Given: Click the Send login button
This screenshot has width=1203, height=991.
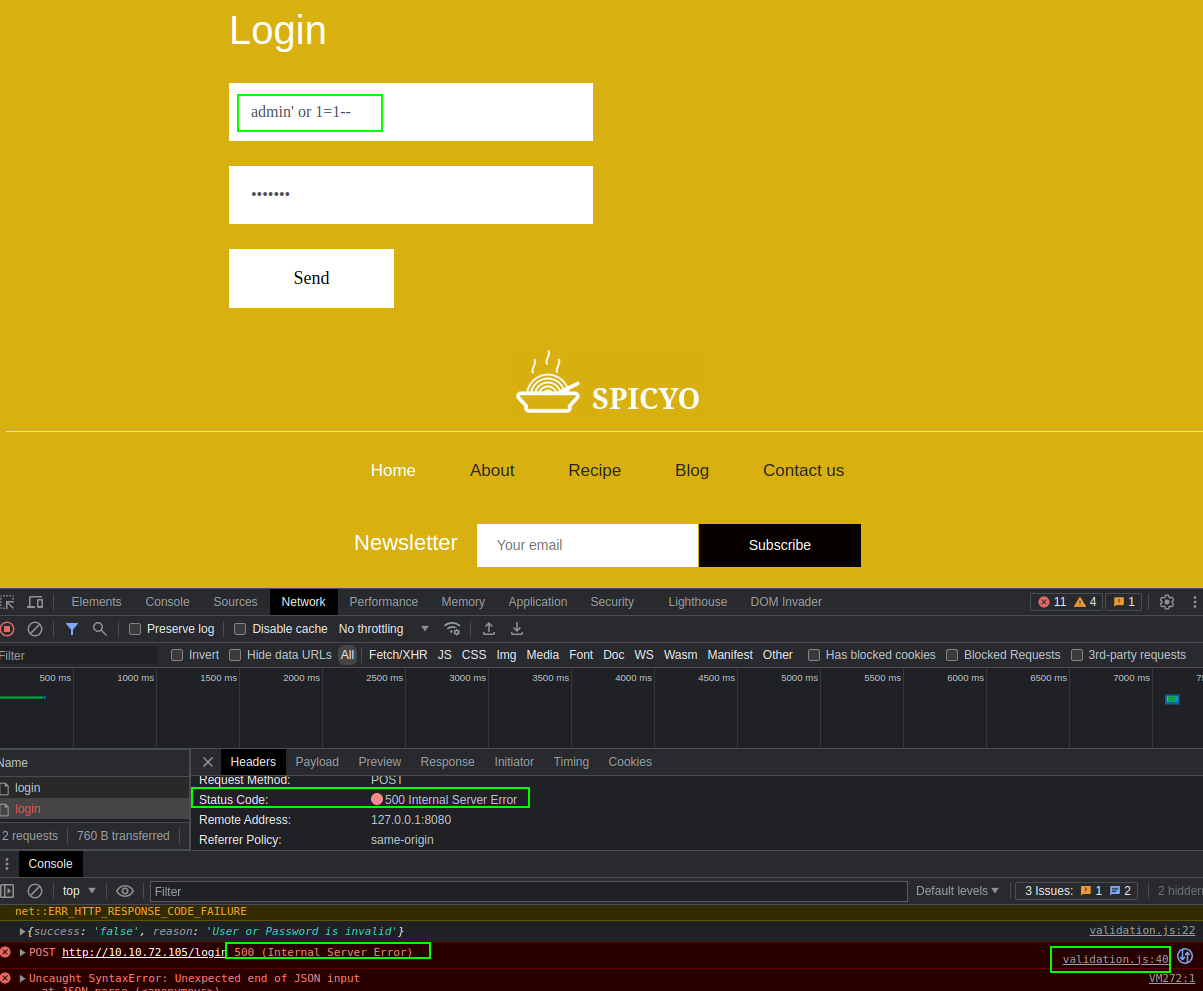Looking at the screenshot, I should pos(311,278).
